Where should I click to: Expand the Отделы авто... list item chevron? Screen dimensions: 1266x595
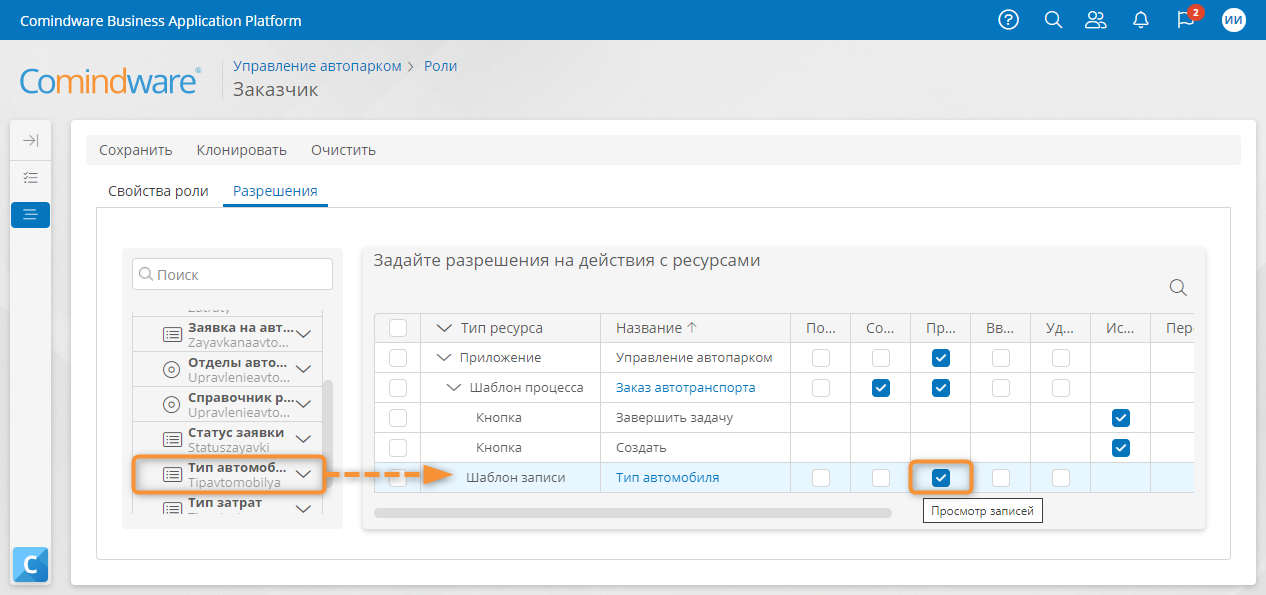305,369
